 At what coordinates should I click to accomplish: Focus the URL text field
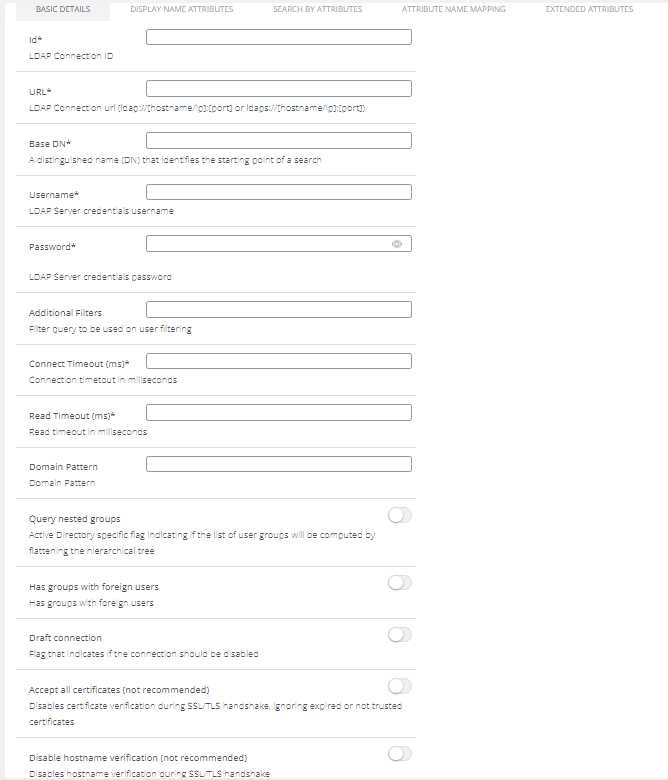click(278, 88)
